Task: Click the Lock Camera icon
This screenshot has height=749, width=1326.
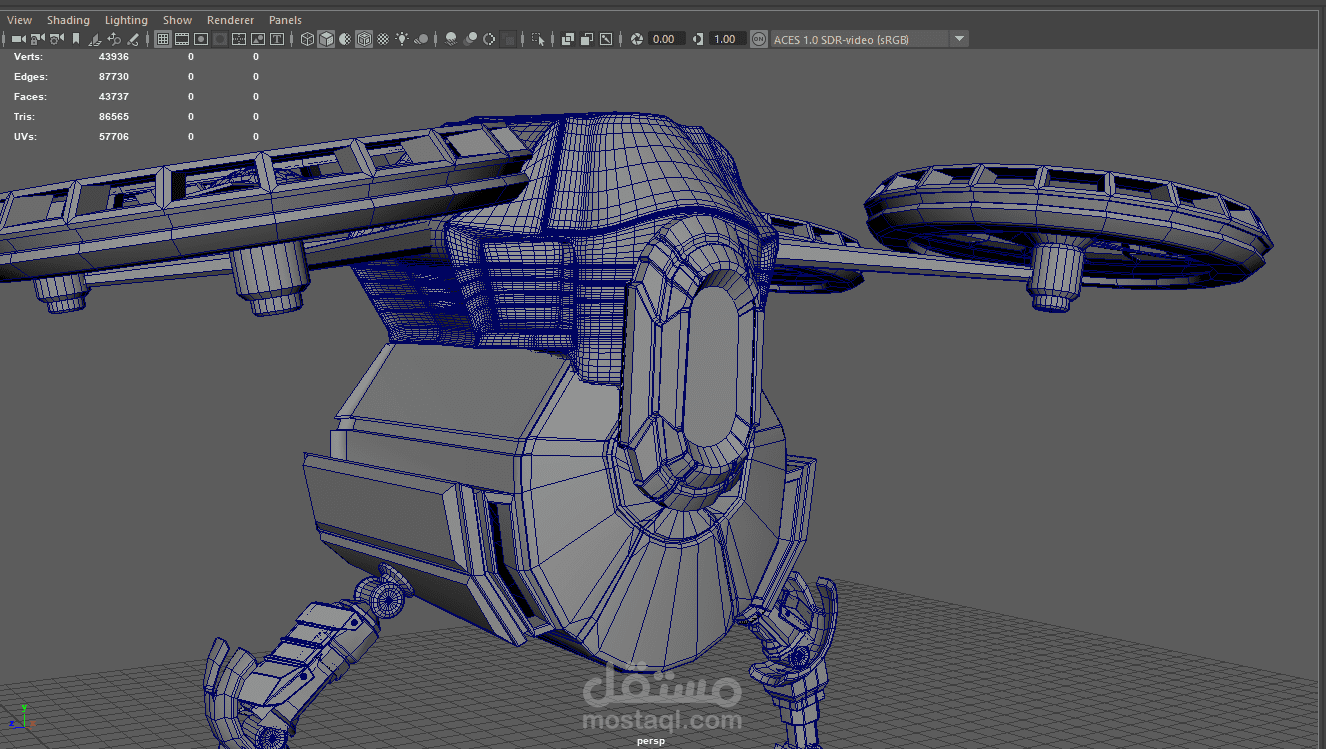Action: (38, 39)
